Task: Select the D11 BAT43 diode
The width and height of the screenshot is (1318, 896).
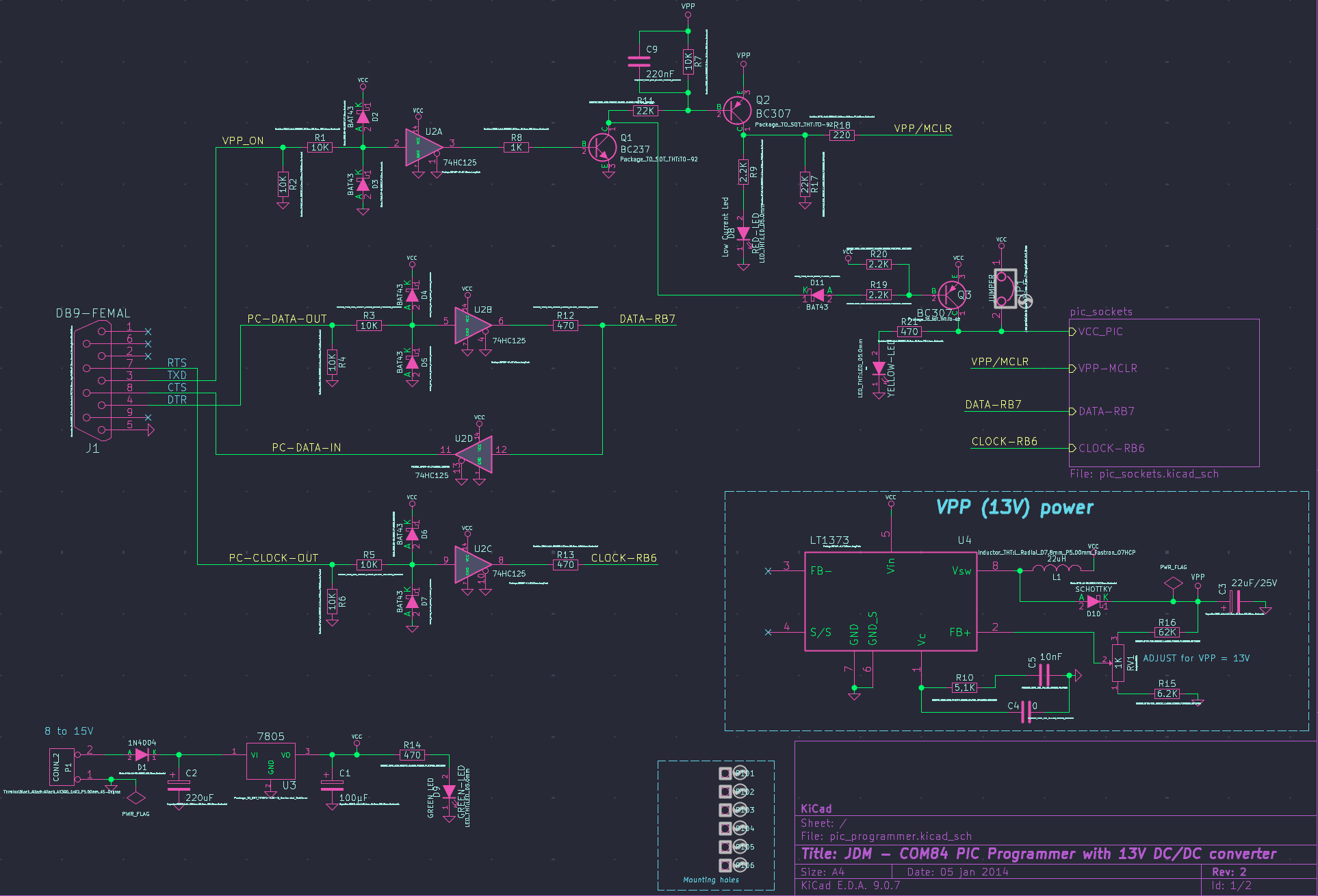Action: pos(817,295)
